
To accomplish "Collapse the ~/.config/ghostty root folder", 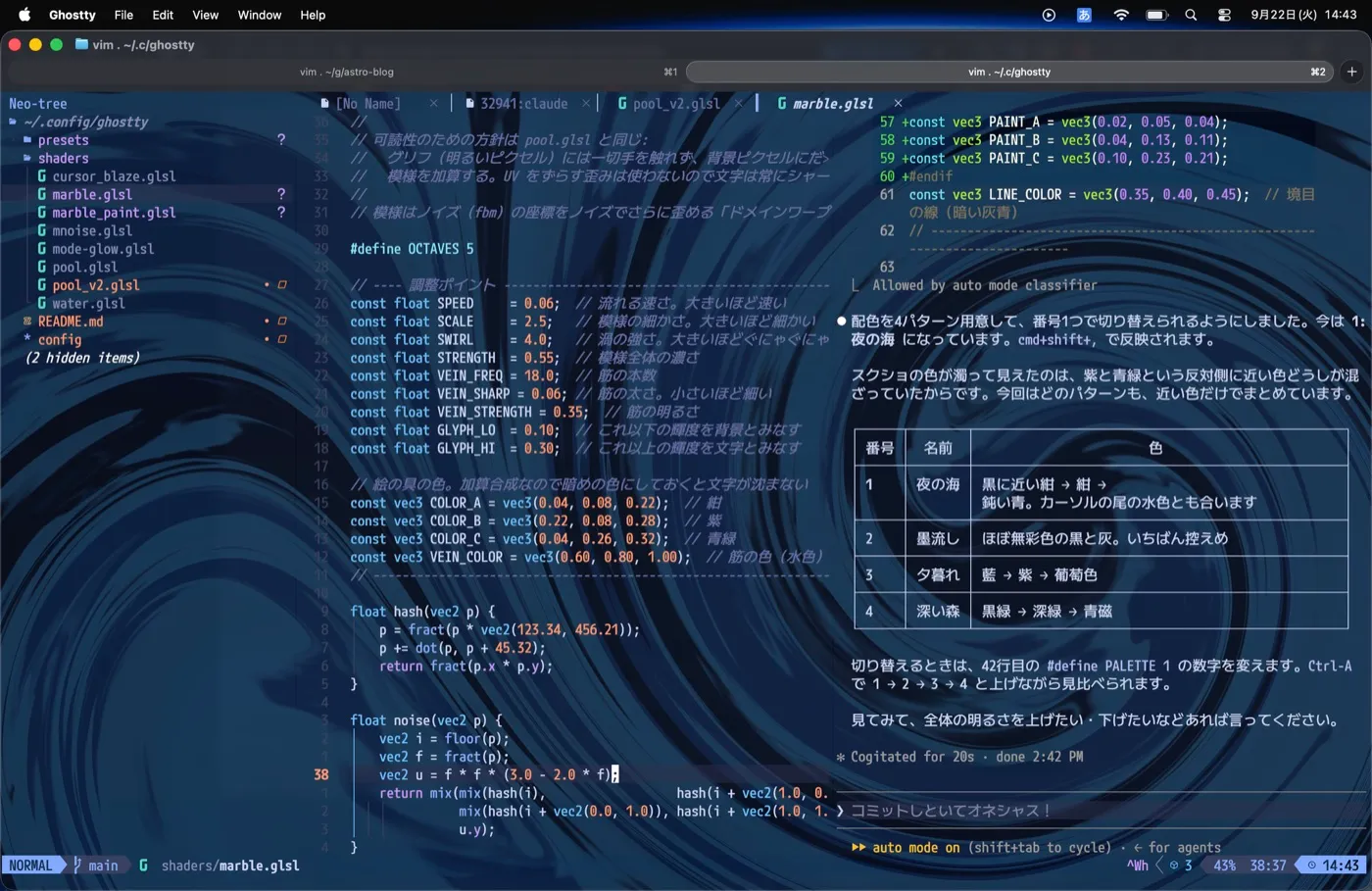I will coord(13,122).
